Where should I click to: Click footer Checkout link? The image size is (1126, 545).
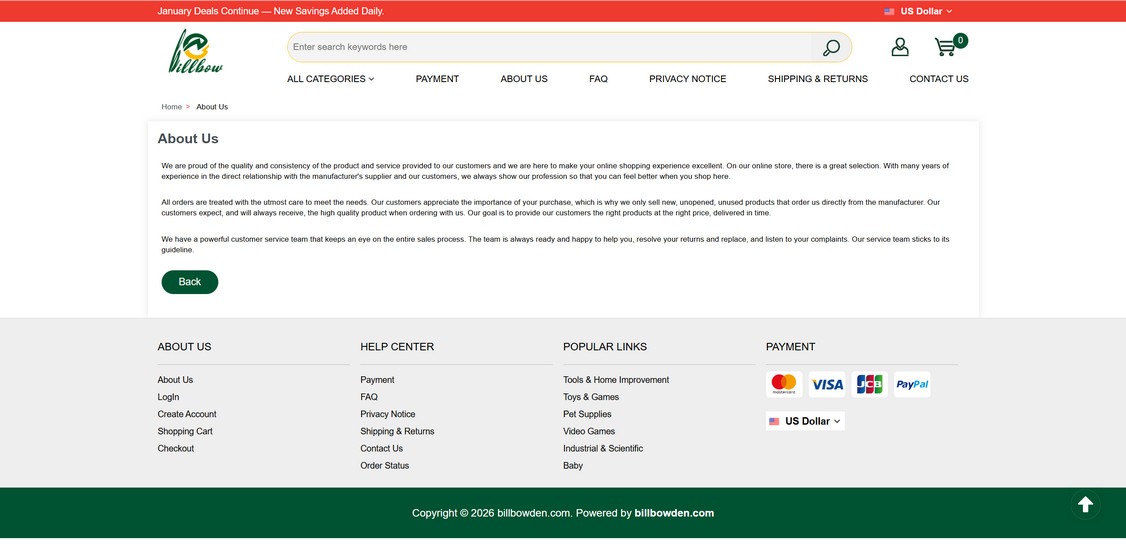(x=175, y=449)
